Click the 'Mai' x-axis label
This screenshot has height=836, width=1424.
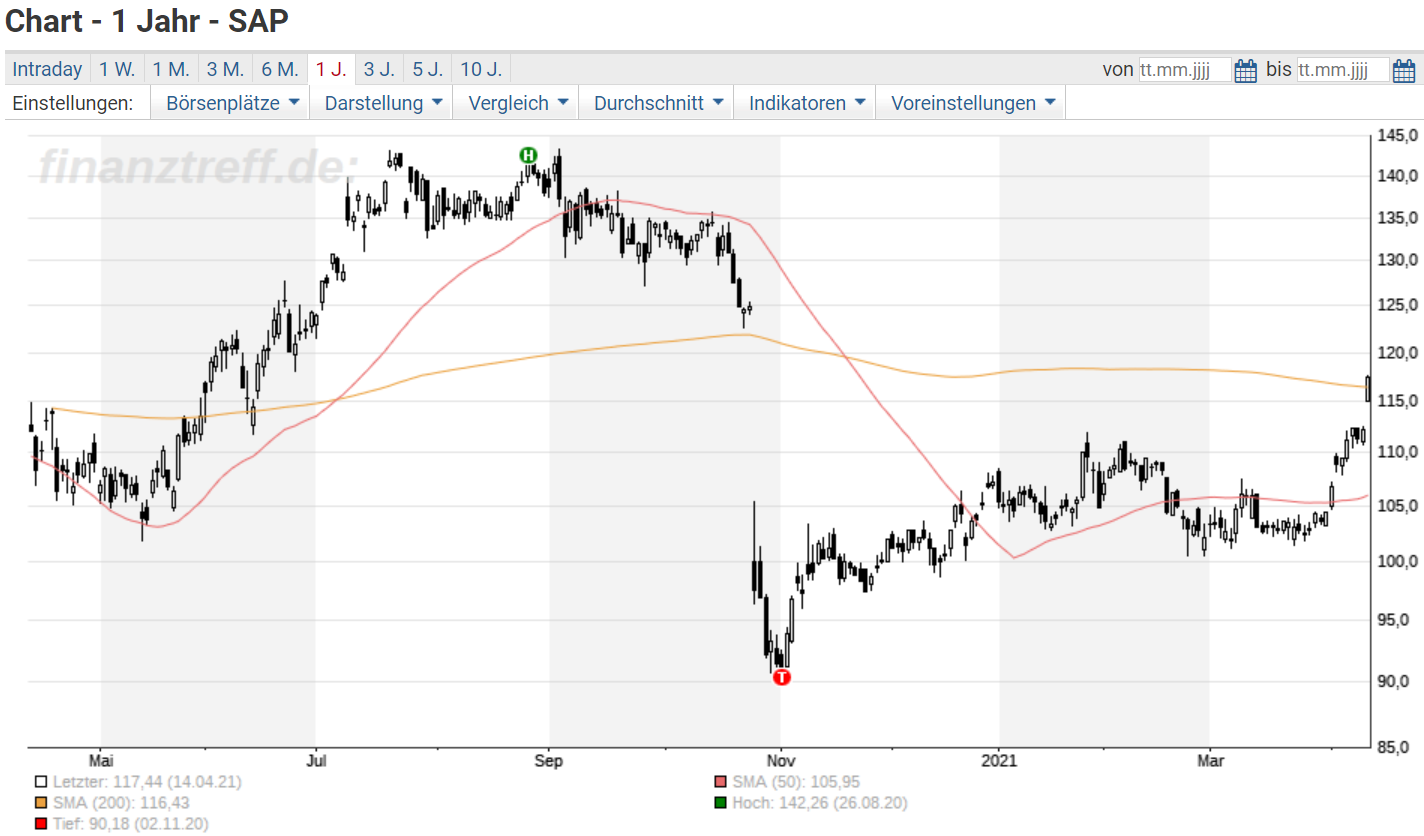click(x=100, y=761)
